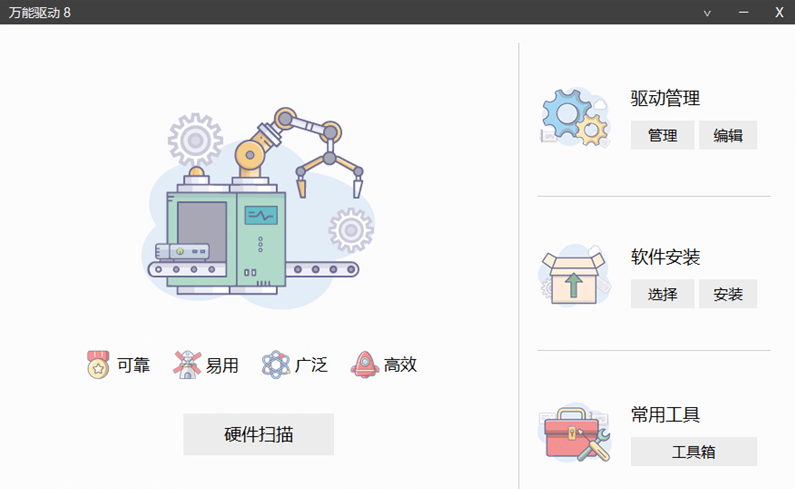795x489 pixels.
Task: Open the 工具箱 toolbox button
Action: (x=694, y=451)
